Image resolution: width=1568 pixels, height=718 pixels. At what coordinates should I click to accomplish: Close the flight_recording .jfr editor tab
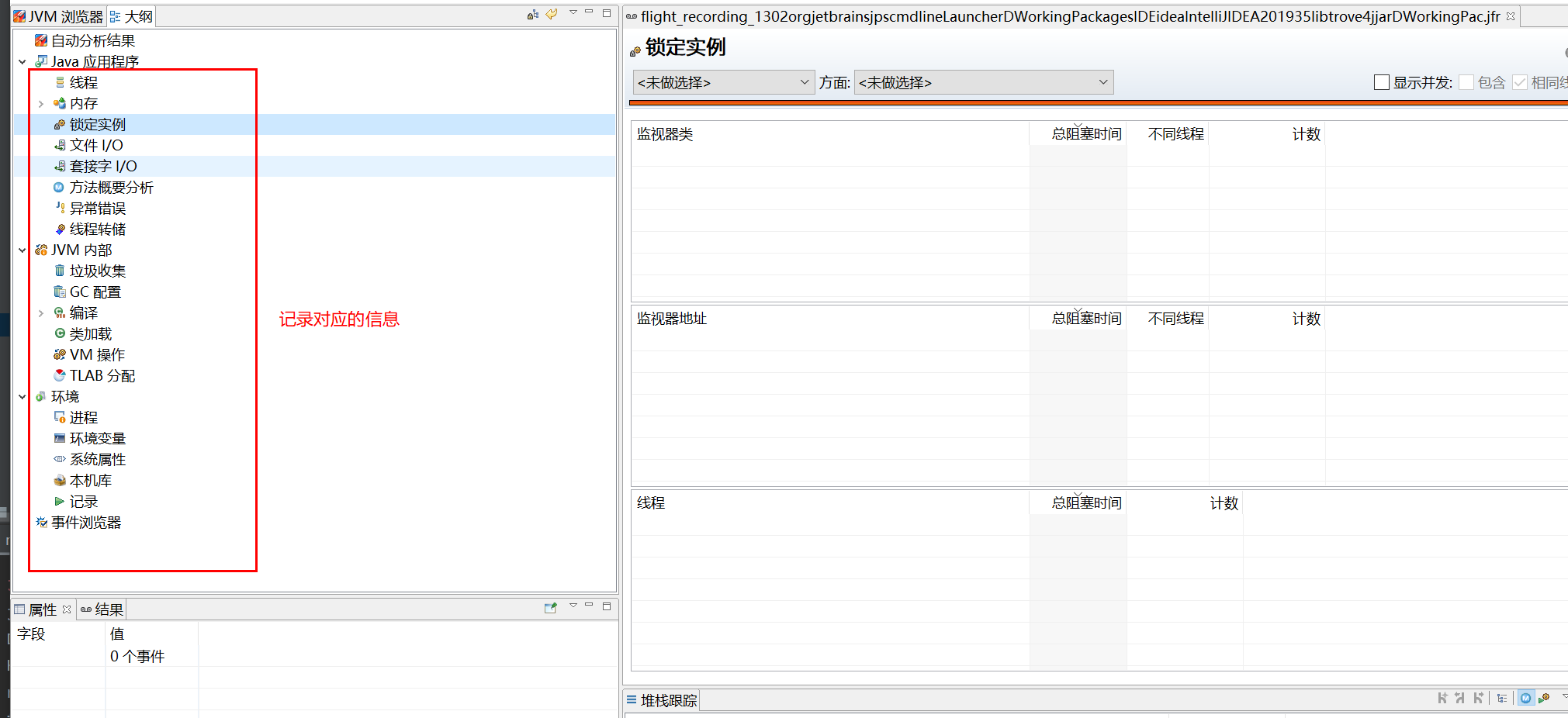[x=1511, y=16]
